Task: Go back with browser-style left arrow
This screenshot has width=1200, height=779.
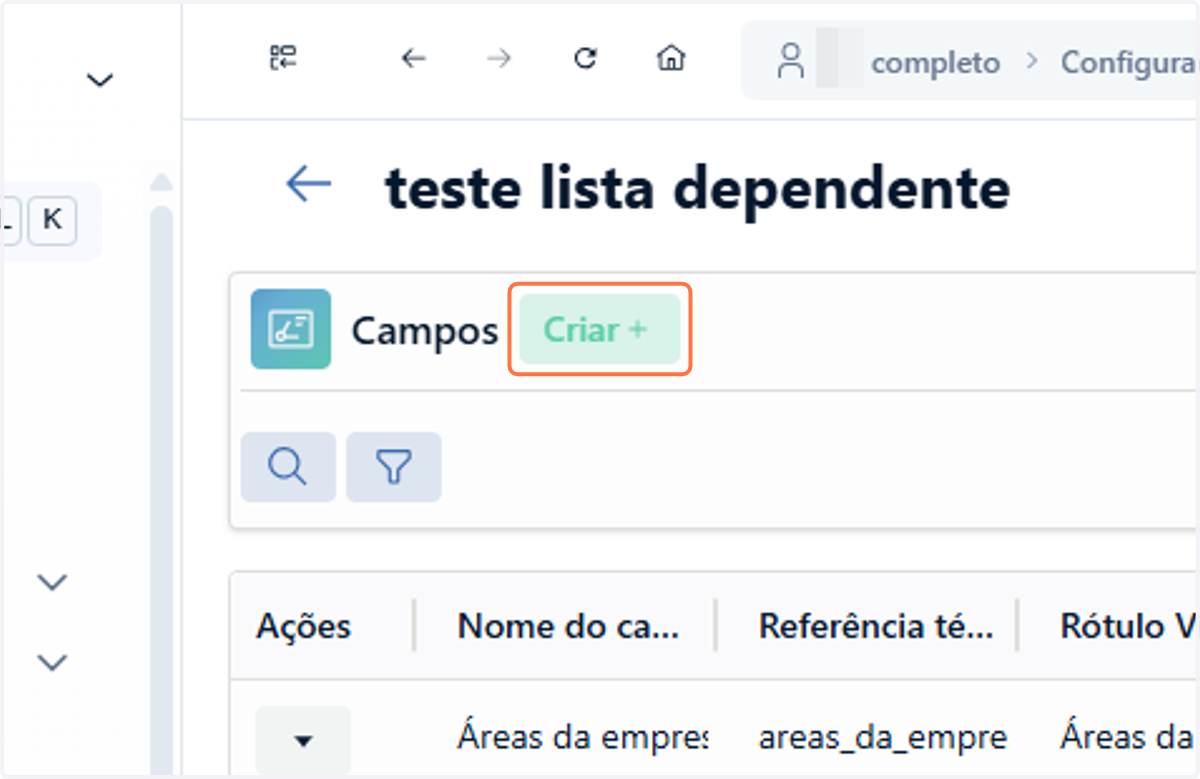Action: [413, 59]
